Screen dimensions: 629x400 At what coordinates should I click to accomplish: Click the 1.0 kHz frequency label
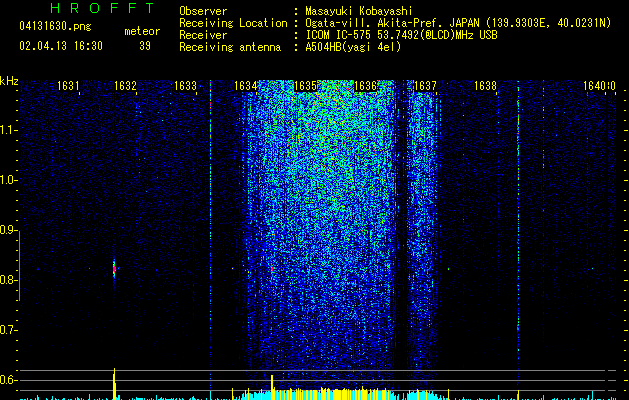pos(8,180)
